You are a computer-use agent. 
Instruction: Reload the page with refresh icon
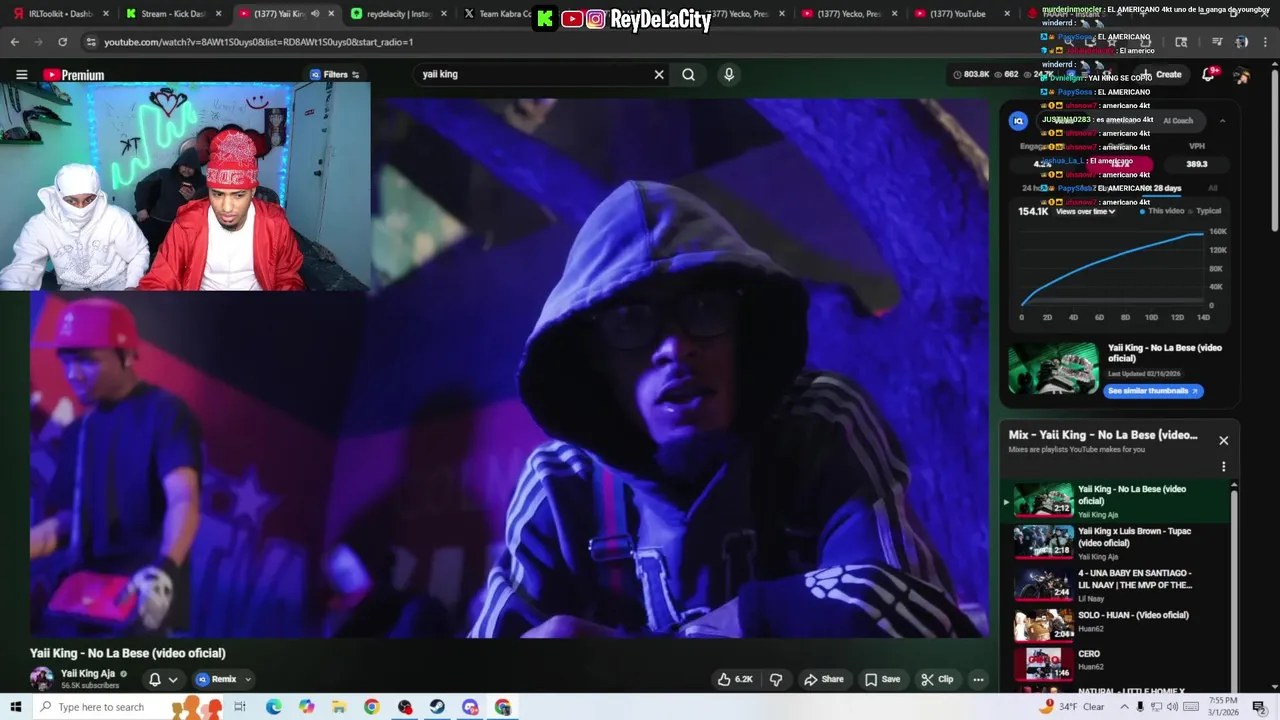(62, 42)
